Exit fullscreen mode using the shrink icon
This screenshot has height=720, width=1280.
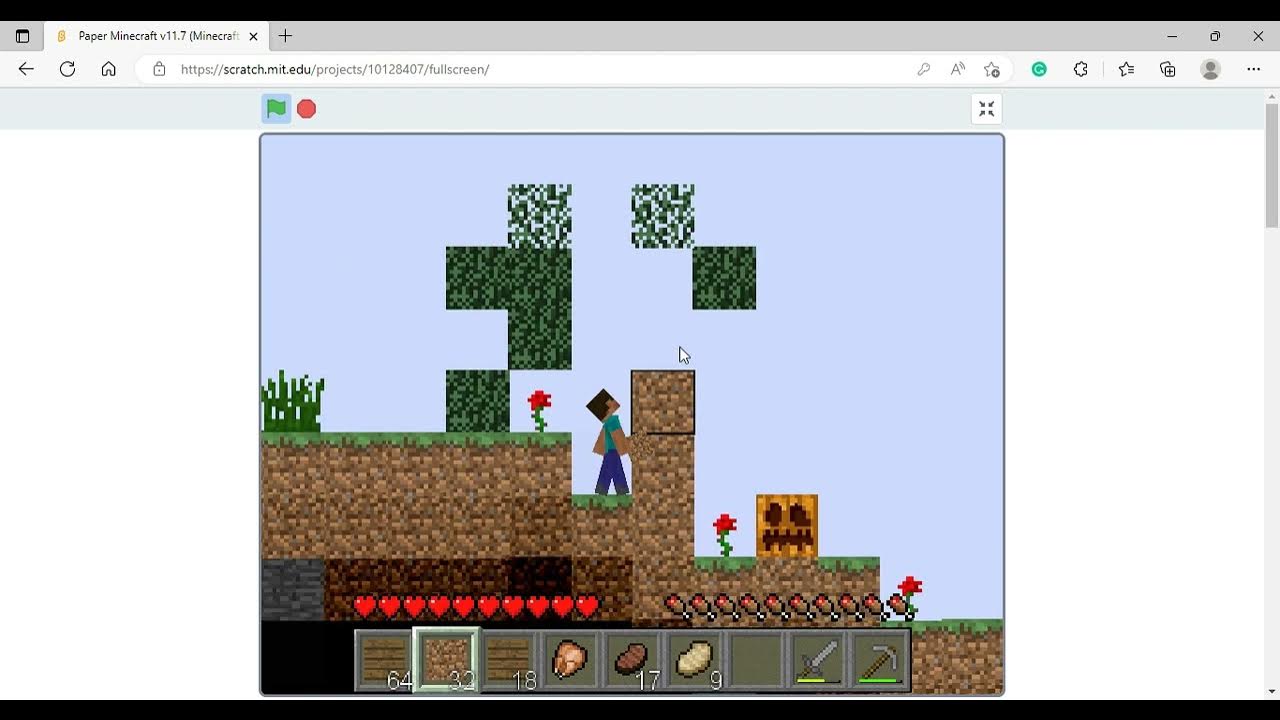tap(986, 109)
